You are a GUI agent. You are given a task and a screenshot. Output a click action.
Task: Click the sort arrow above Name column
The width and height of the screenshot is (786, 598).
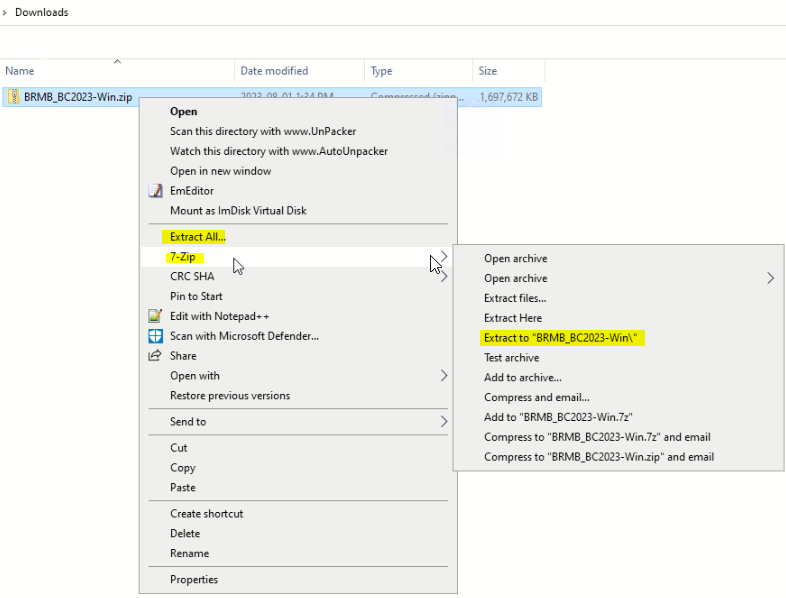point(117,61)
